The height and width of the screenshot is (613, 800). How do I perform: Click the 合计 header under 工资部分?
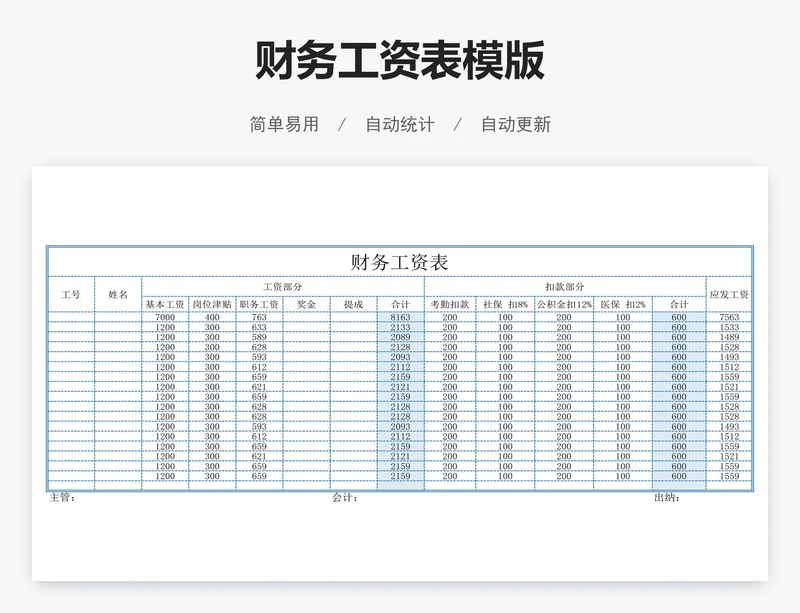click(401, 304)
